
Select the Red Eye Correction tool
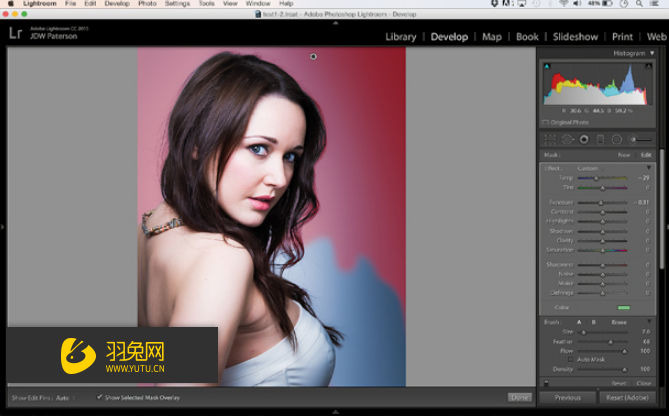pyautogui.click(x=584, y=139)
